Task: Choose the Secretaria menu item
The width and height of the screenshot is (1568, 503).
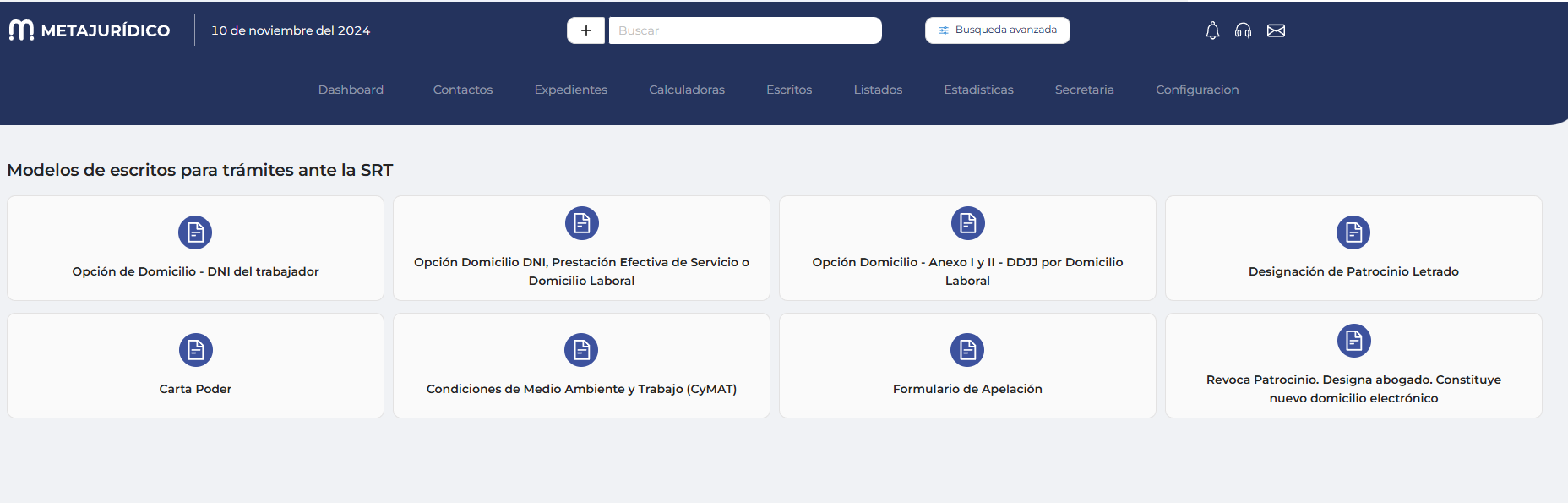Action: pos(1084,90)
